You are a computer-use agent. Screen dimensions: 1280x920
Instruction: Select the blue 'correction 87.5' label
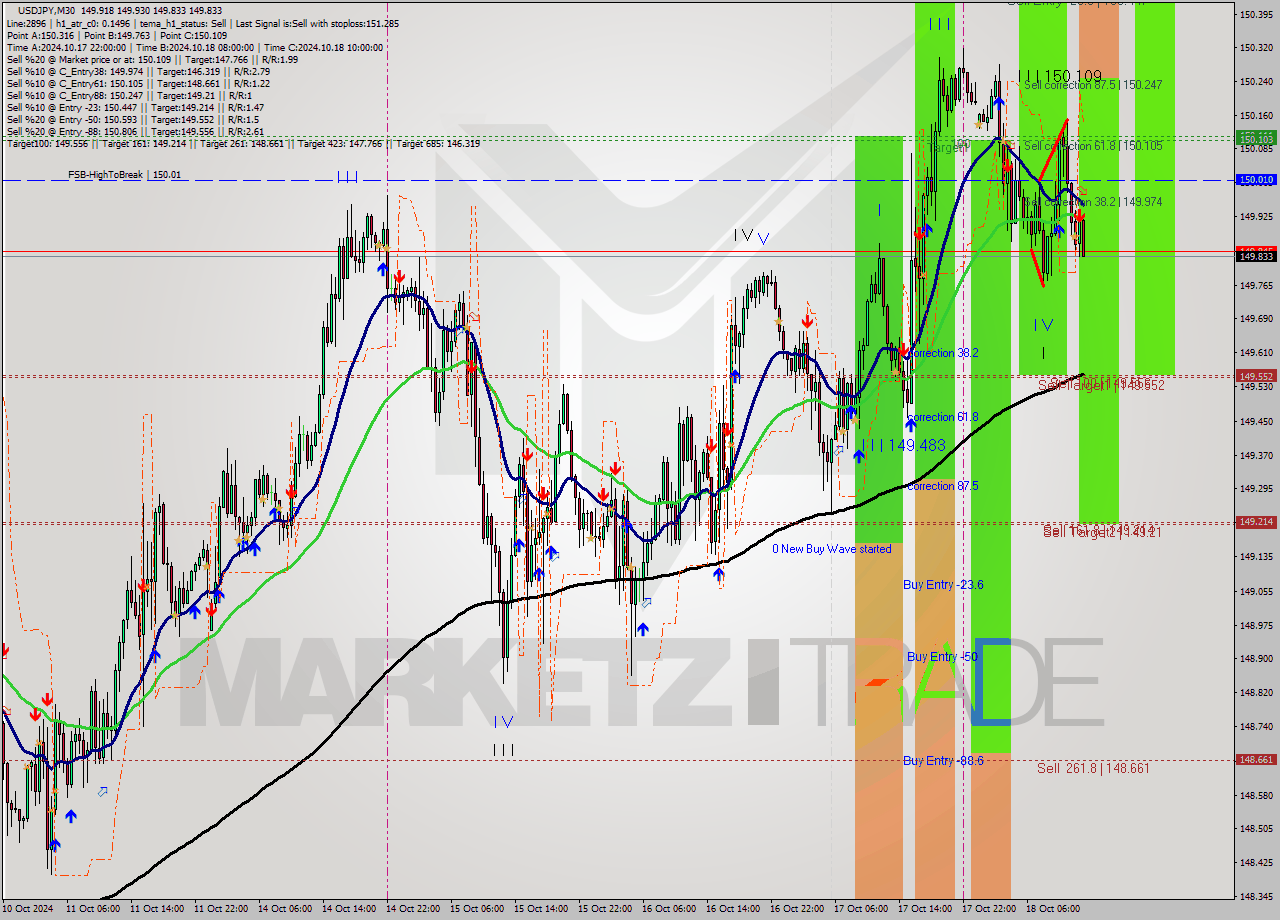(x=942, y=486)
